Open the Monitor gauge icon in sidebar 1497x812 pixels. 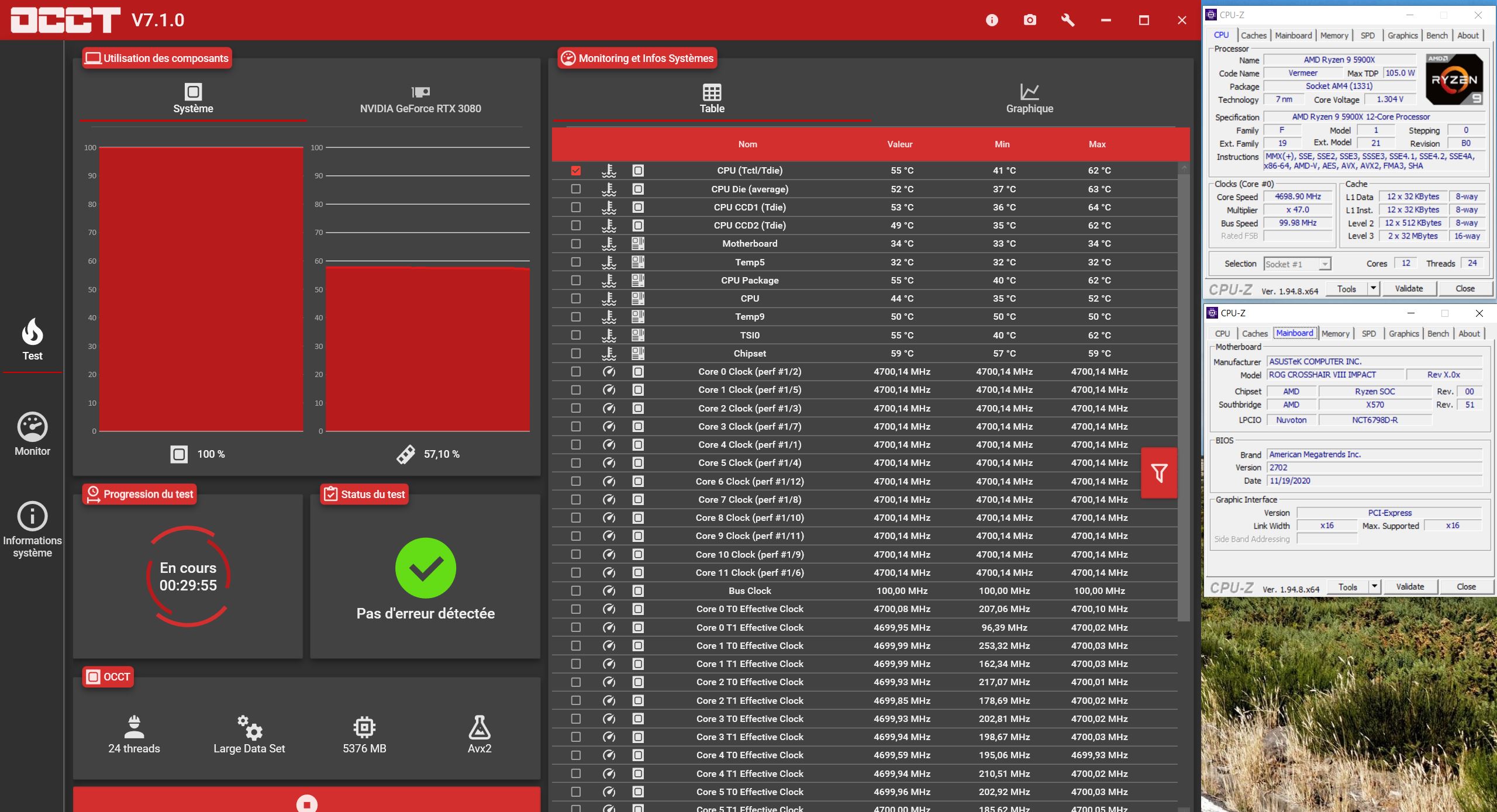[32, 427]
